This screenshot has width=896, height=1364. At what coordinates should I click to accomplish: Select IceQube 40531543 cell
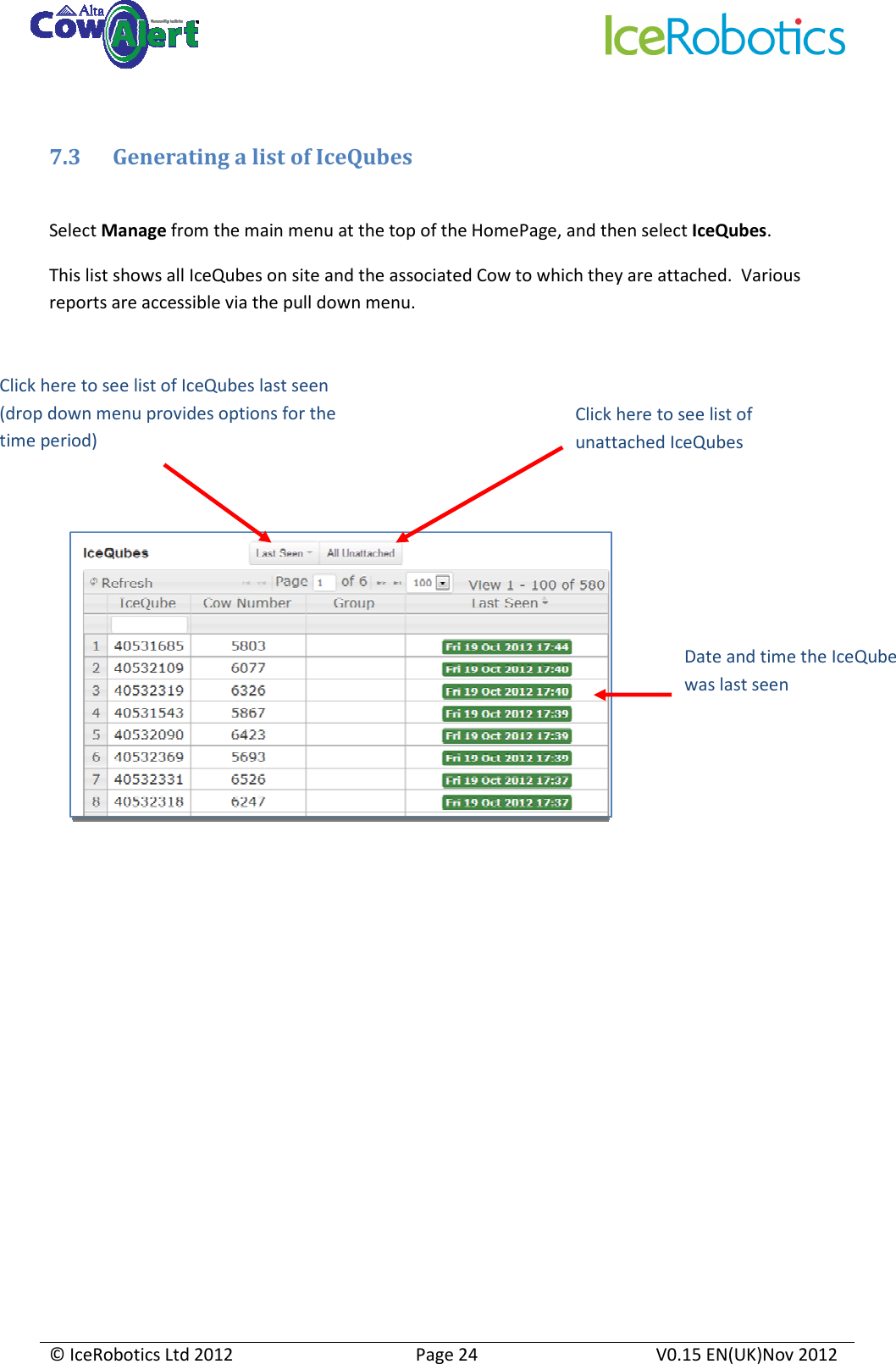pos(149,713)
